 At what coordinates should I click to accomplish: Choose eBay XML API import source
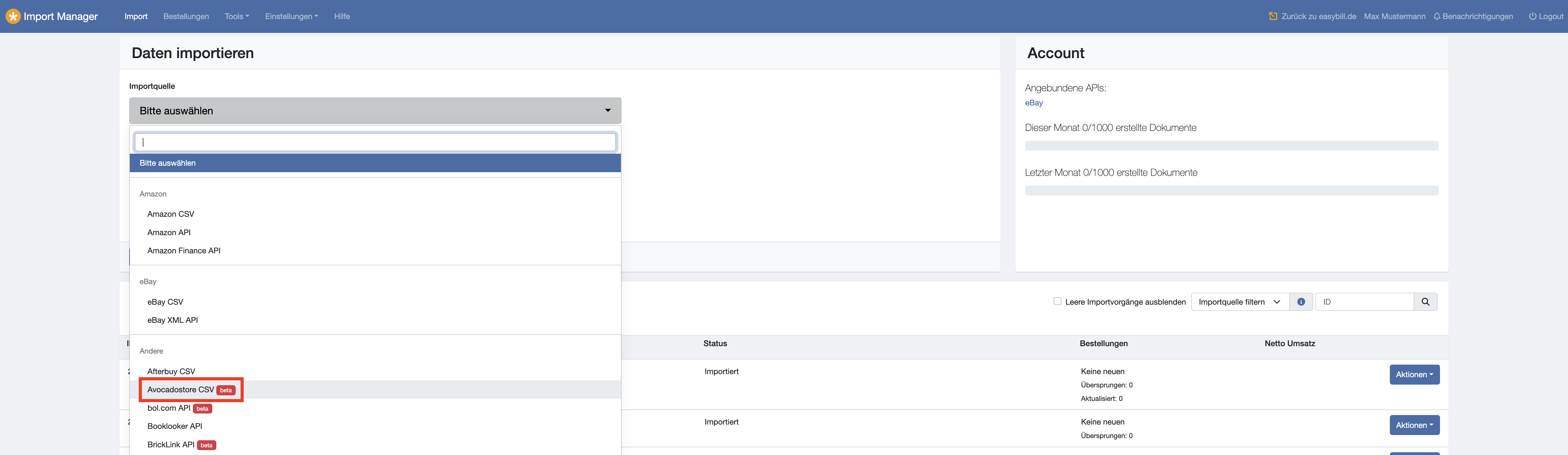(x=375, y=320)
